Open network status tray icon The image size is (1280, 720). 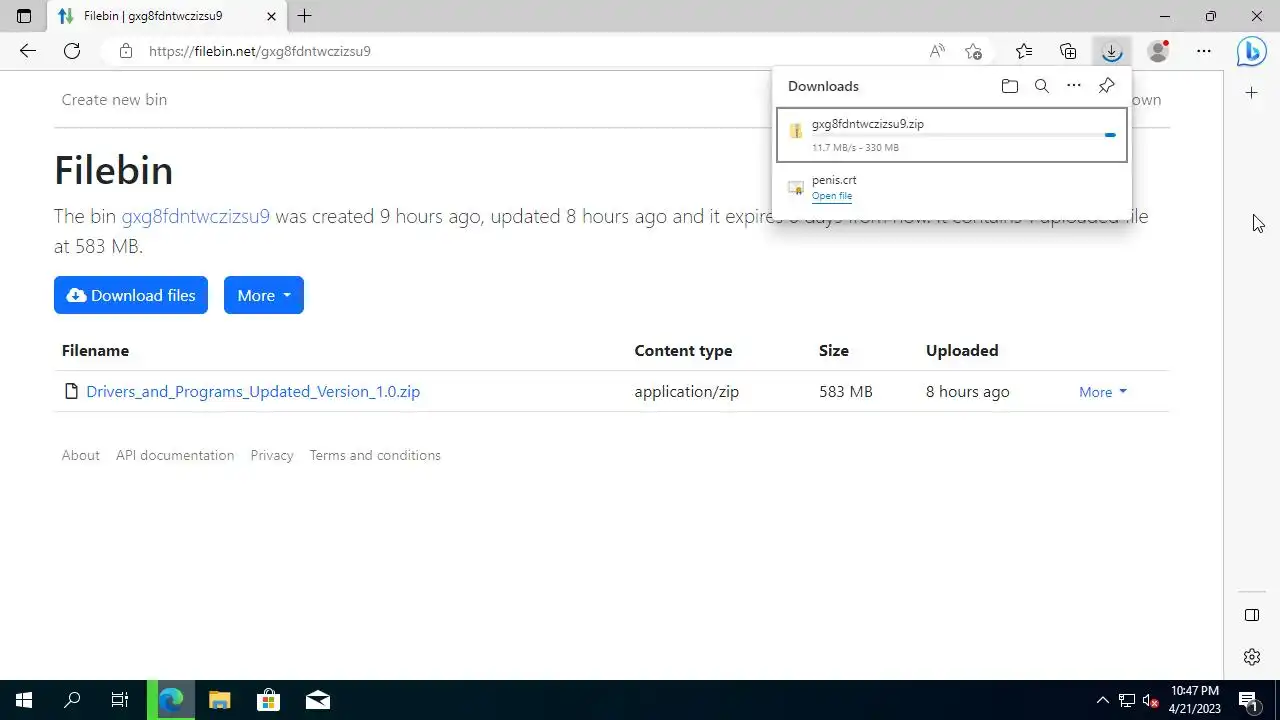click(x=1127, y=700)
